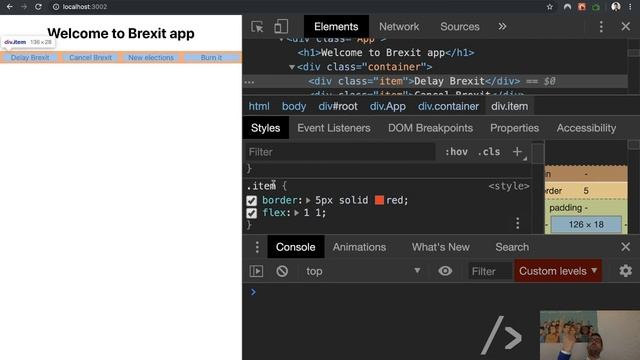Image resolution: width=640 pixels, height=360 pixels.
Task: Click the Cancel Brexit item
Action: (91, 58)
